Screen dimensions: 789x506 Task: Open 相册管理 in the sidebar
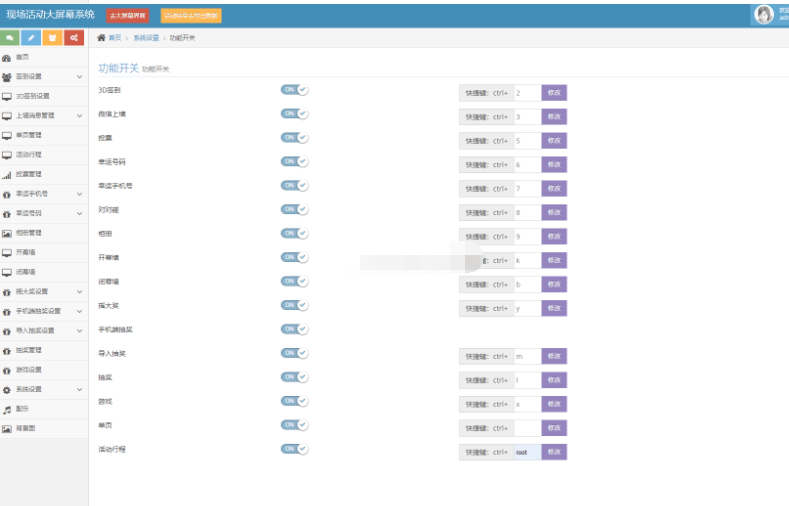[x=29, y=233]
